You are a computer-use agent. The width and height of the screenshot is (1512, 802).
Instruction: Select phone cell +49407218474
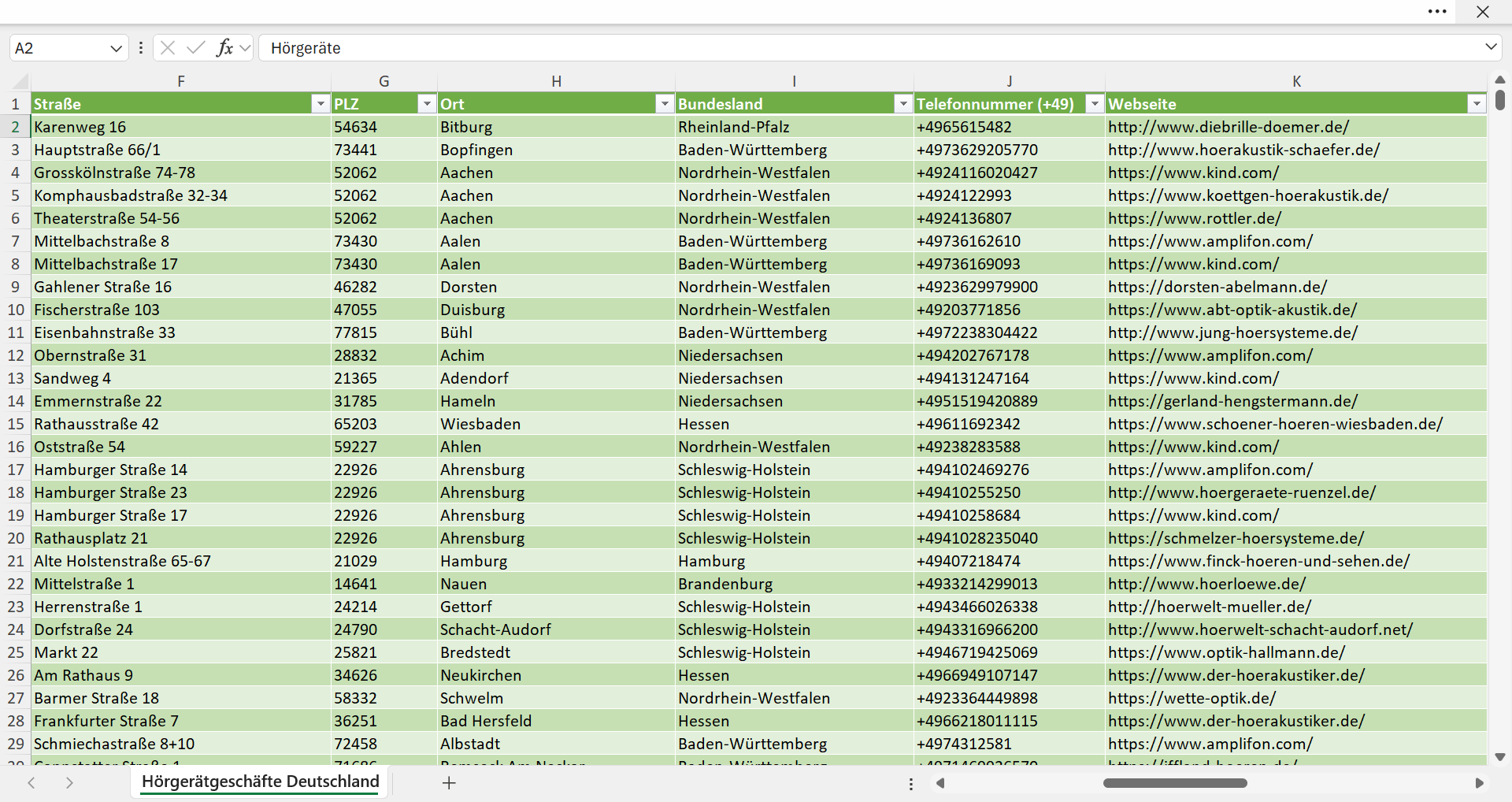coord(1010,561)
